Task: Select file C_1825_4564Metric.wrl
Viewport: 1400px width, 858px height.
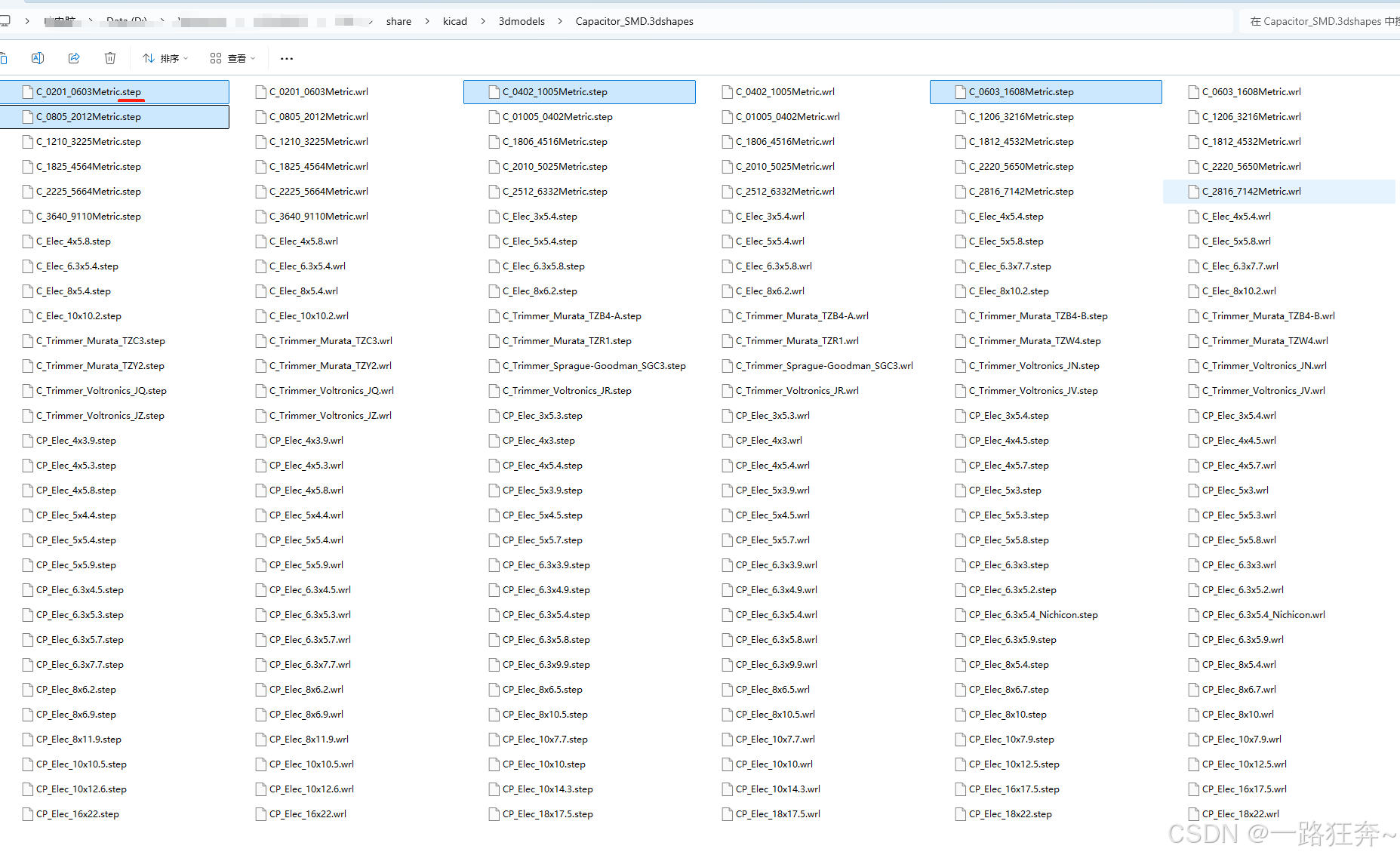Action: pyautogui.click(x=318, y=167)
